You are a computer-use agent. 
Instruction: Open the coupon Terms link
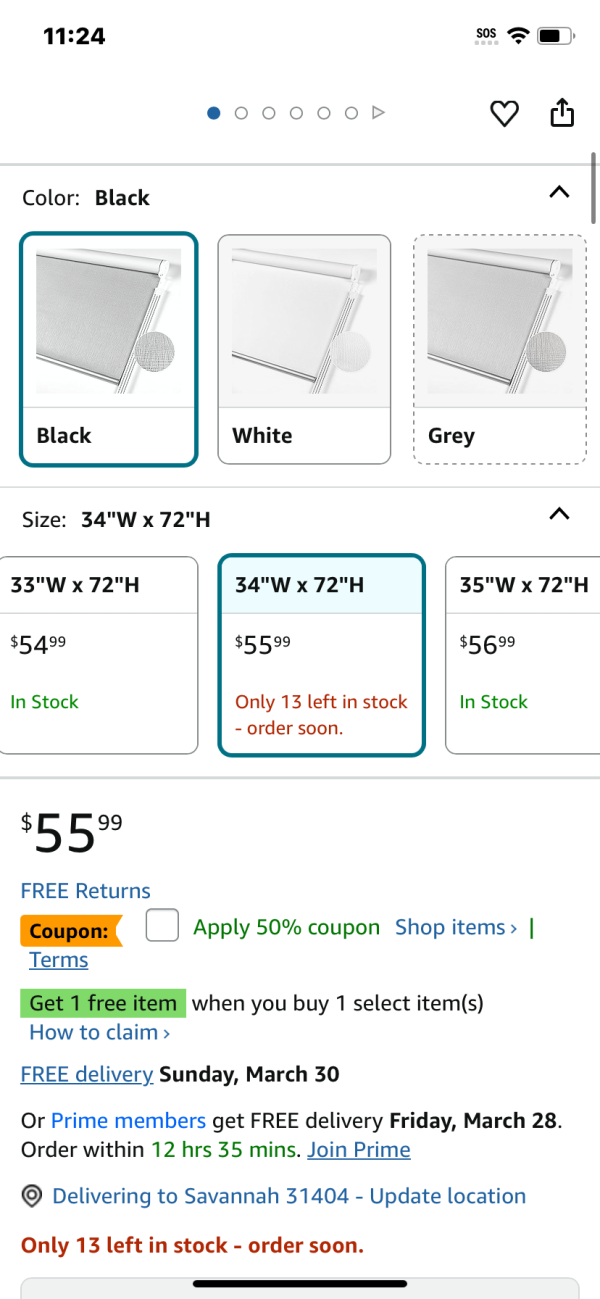59,960
